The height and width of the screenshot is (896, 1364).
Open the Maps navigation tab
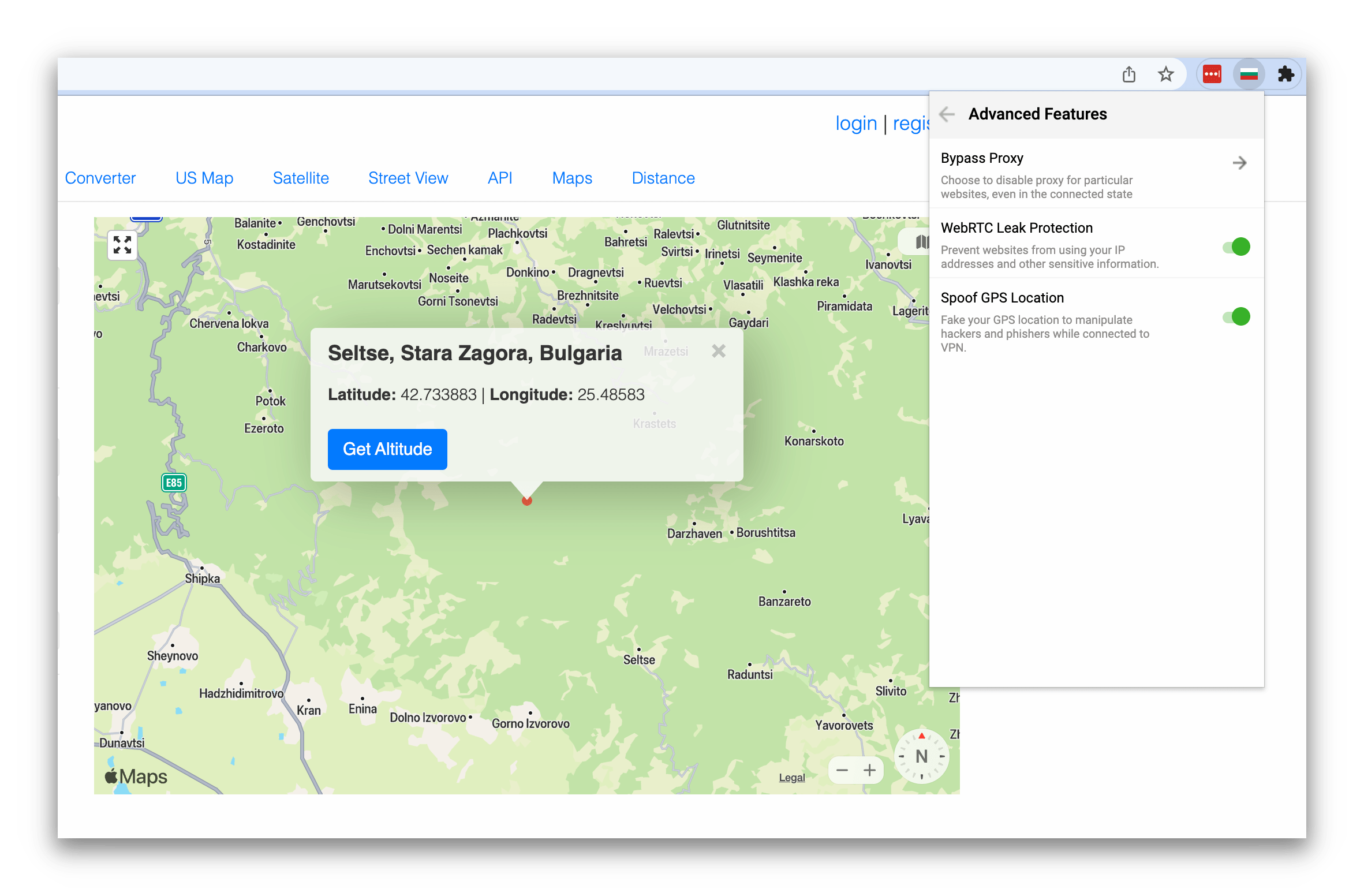tap(571, 178)
